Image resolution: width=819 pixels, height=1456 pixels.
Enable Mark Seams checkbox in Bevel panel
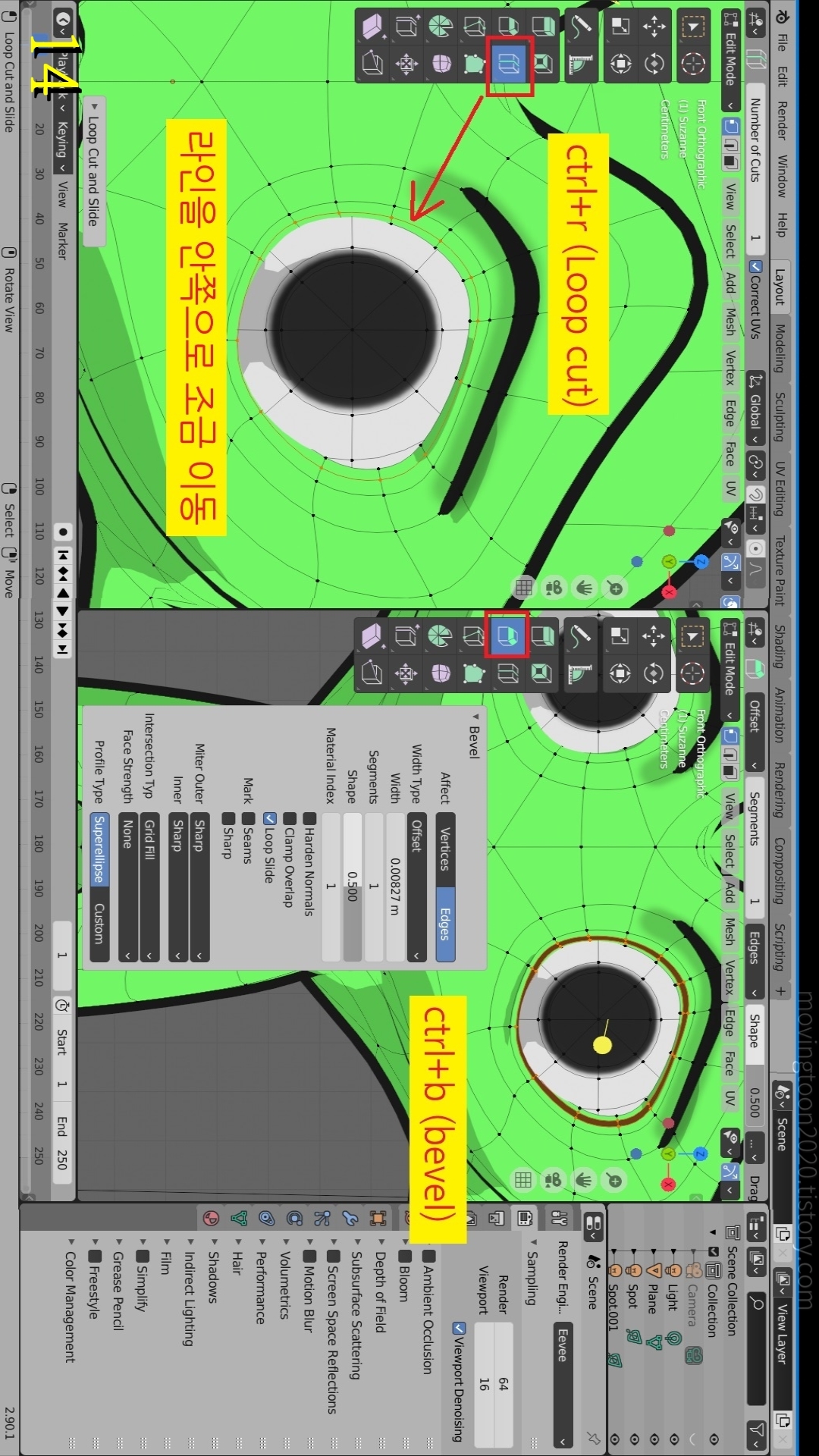tap(248, 819)
